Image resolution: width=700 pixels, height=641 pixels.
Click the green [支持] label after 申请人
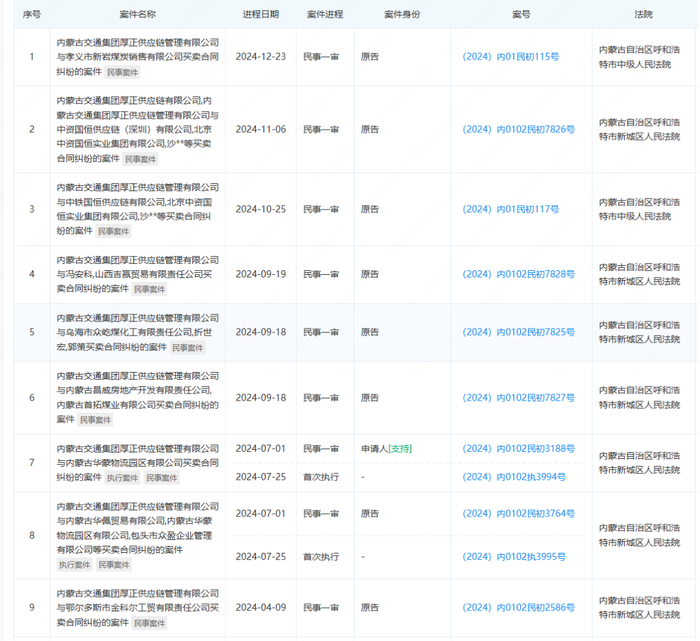[400, 449]
